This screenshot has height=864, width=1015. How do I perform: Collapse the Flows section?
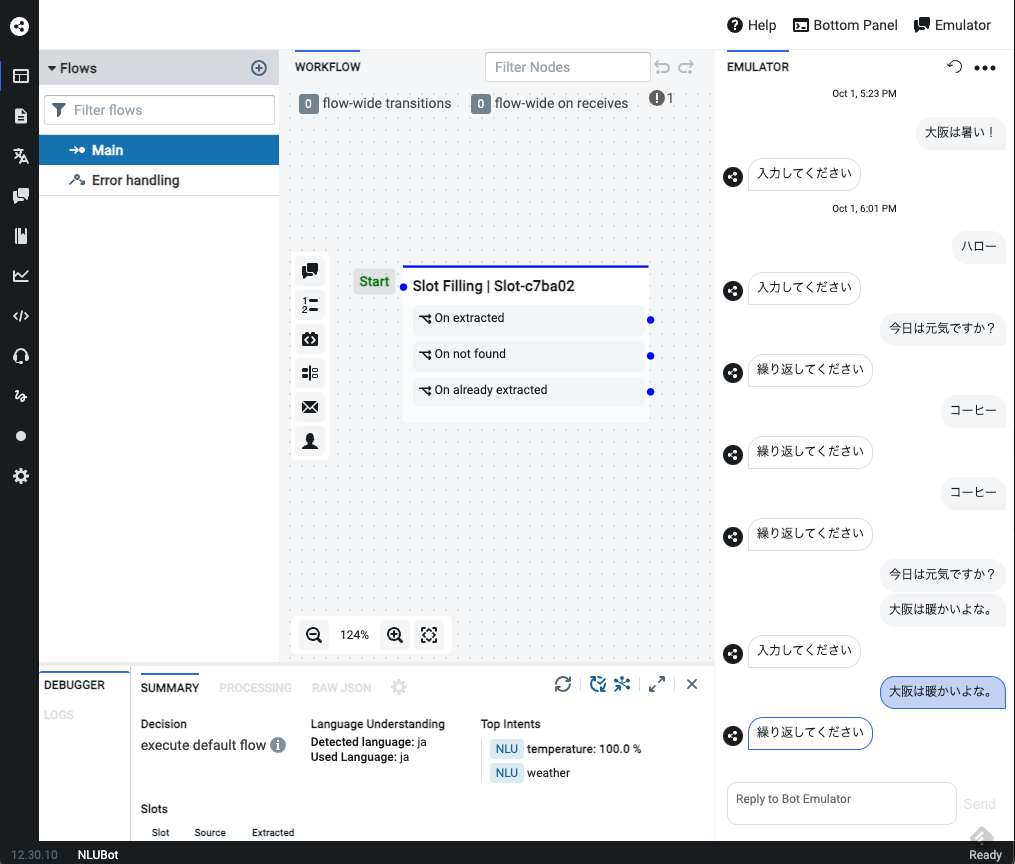(x=52, y=68)
